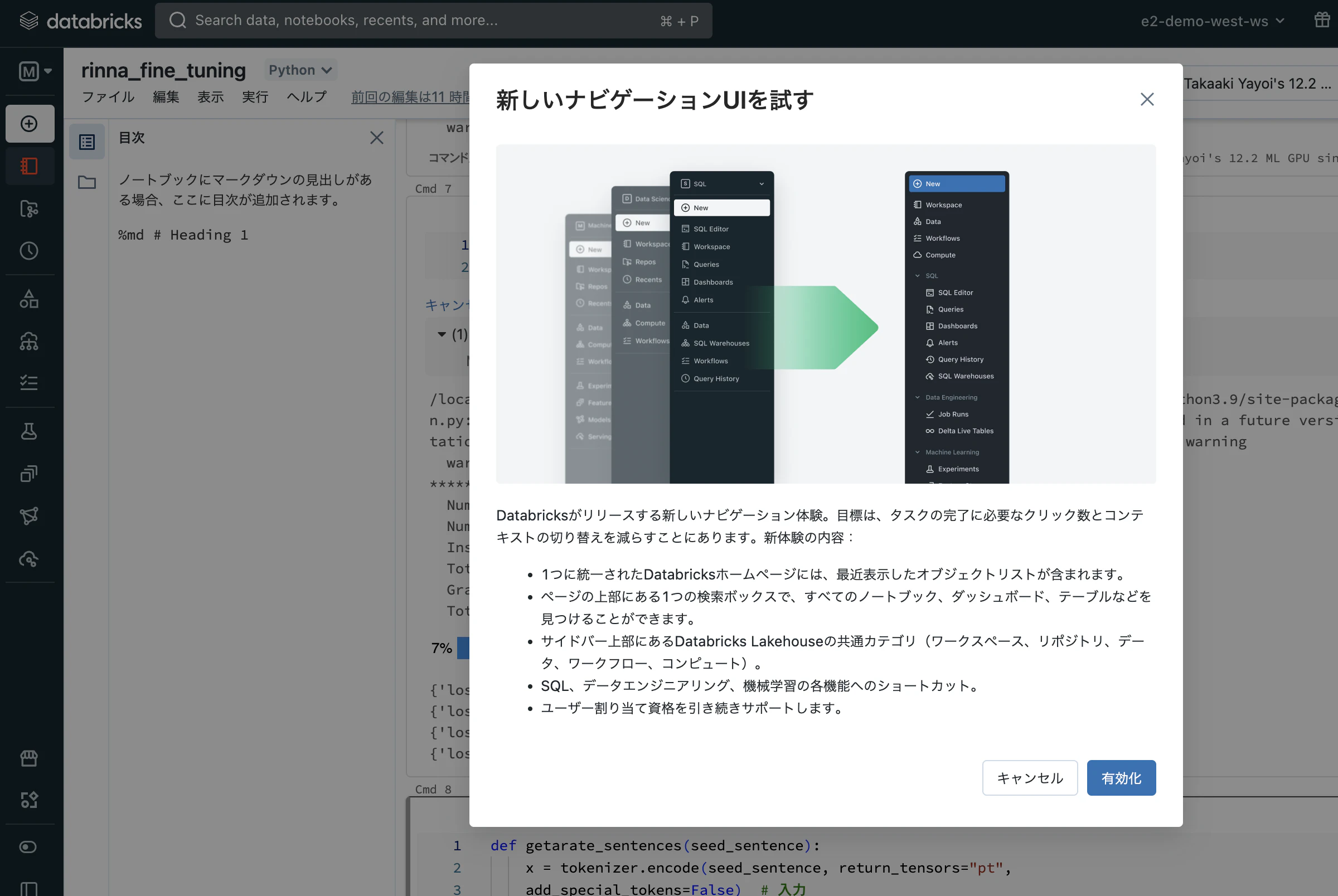Close the navigation UI dialog
This screenshot has height=896, width=1338.
coord(1147,99)
